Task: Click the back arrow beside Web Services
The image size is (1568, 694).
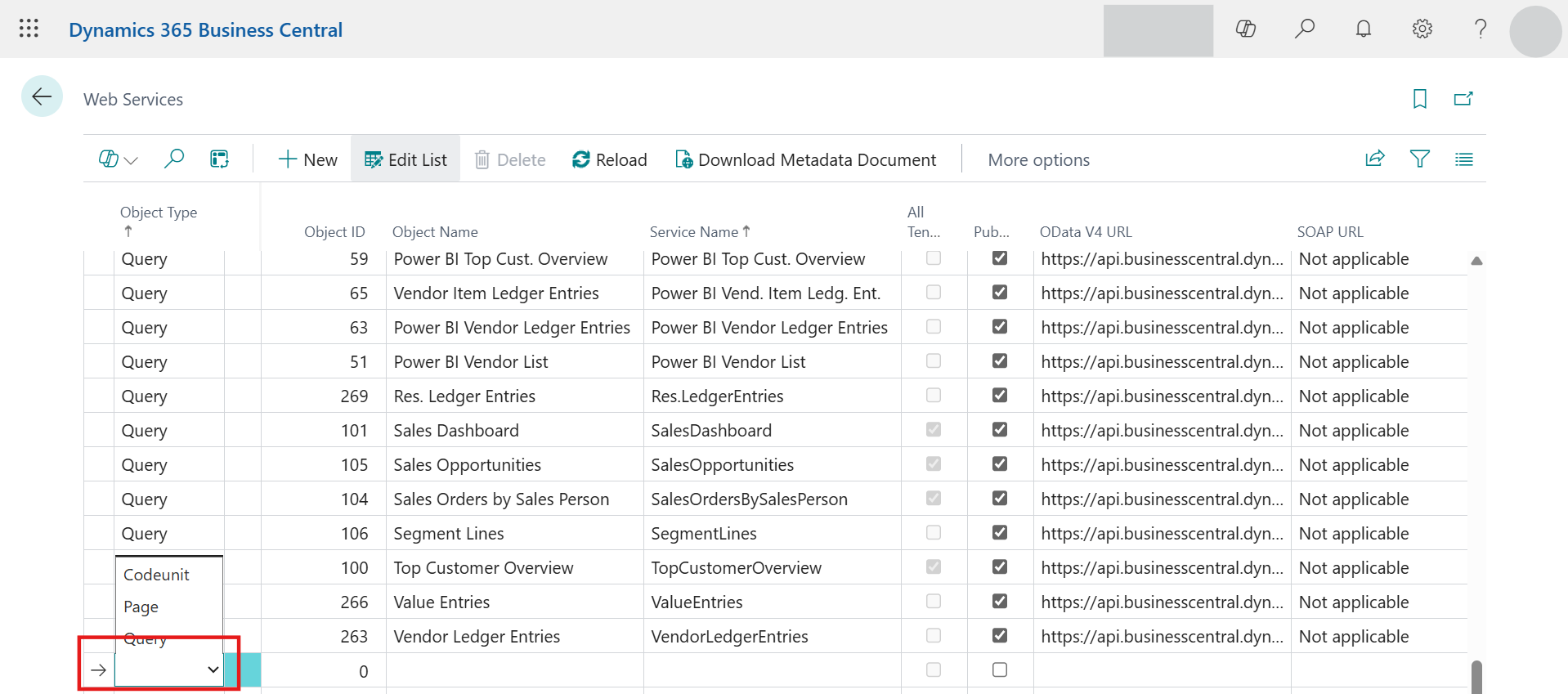Action: (x=42, y=97)
